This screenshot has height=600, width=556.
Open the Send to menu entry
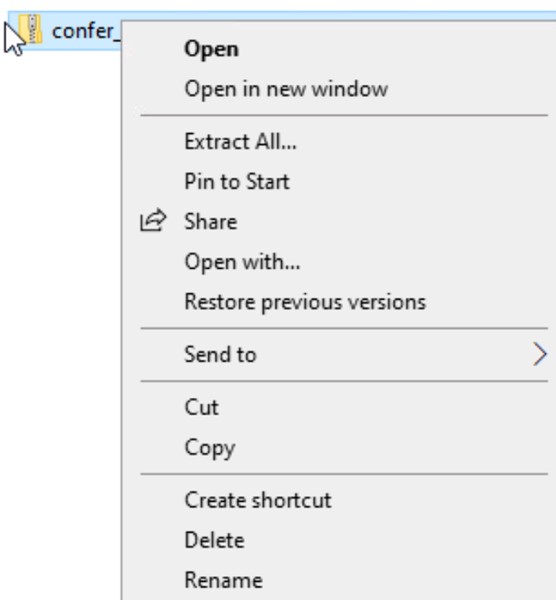pos(220,354)
